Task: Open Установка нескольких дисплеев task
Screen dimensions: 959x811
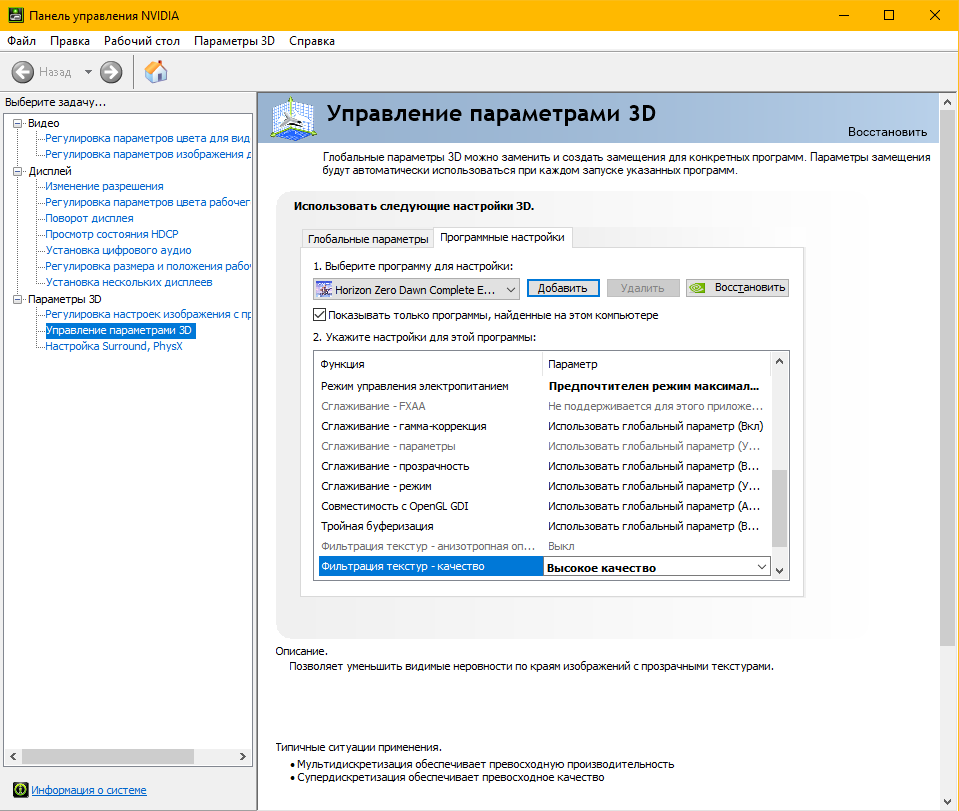Action: point(128,283)
